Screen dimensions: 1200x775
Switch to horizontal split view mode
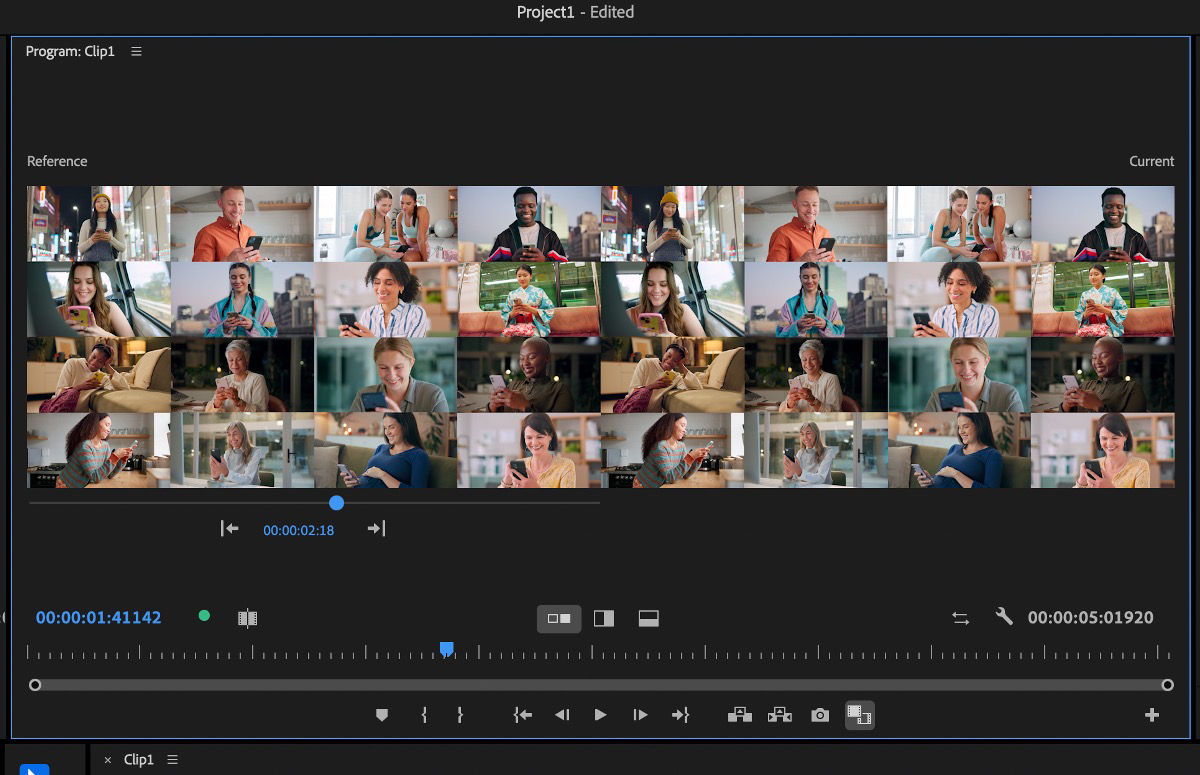648,618
